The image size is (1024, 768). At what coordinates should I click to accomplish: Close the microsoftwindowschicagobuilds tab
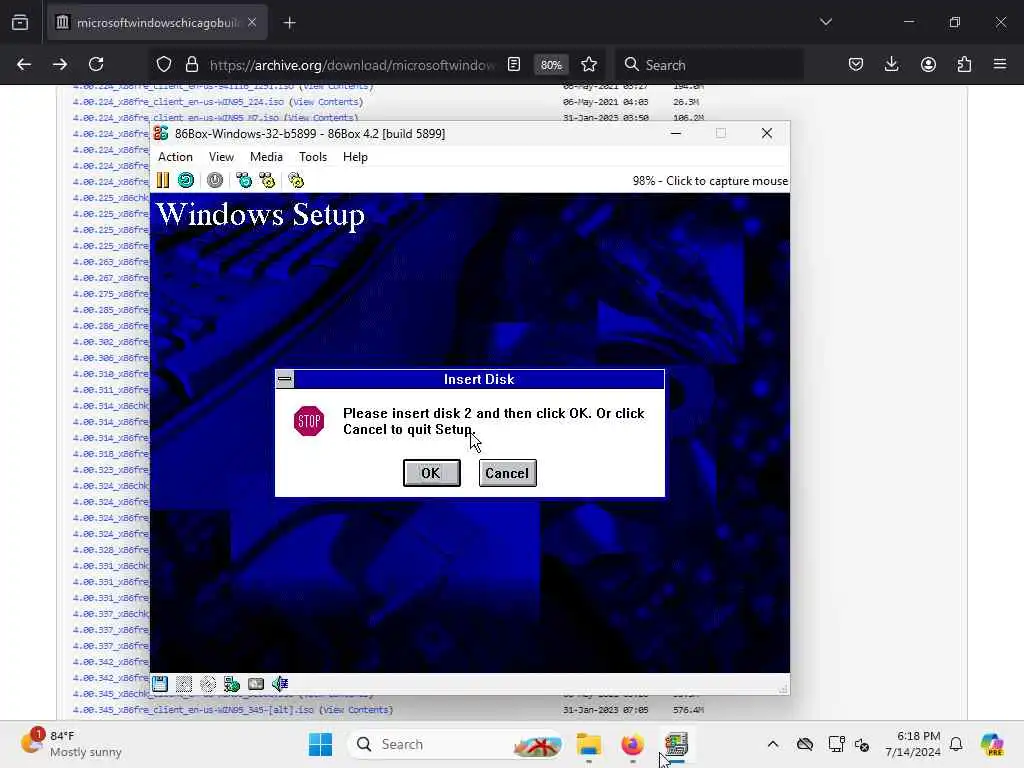tap(252, 22)
